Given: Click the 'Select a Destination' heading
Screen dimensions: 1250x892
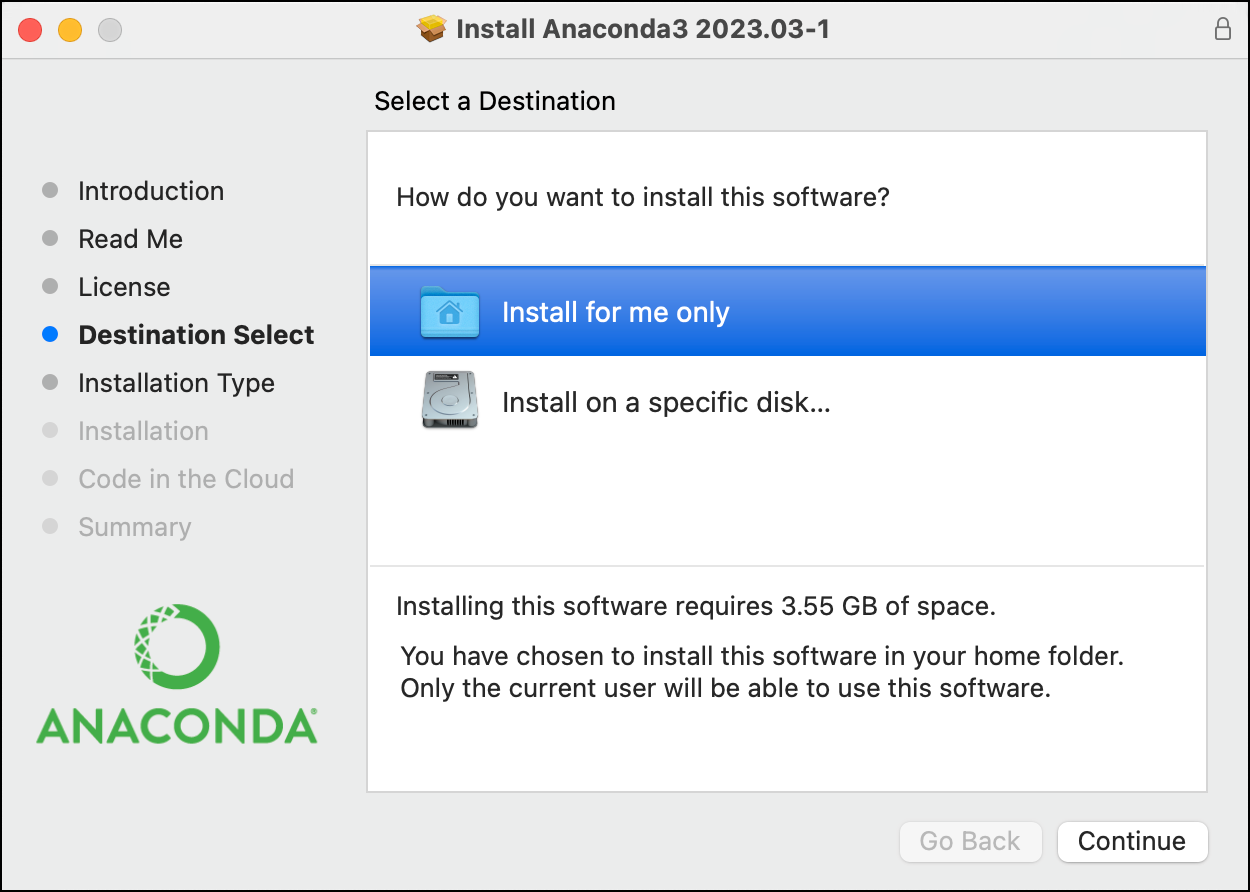Looking at the screenshot, I should (495, 101).
